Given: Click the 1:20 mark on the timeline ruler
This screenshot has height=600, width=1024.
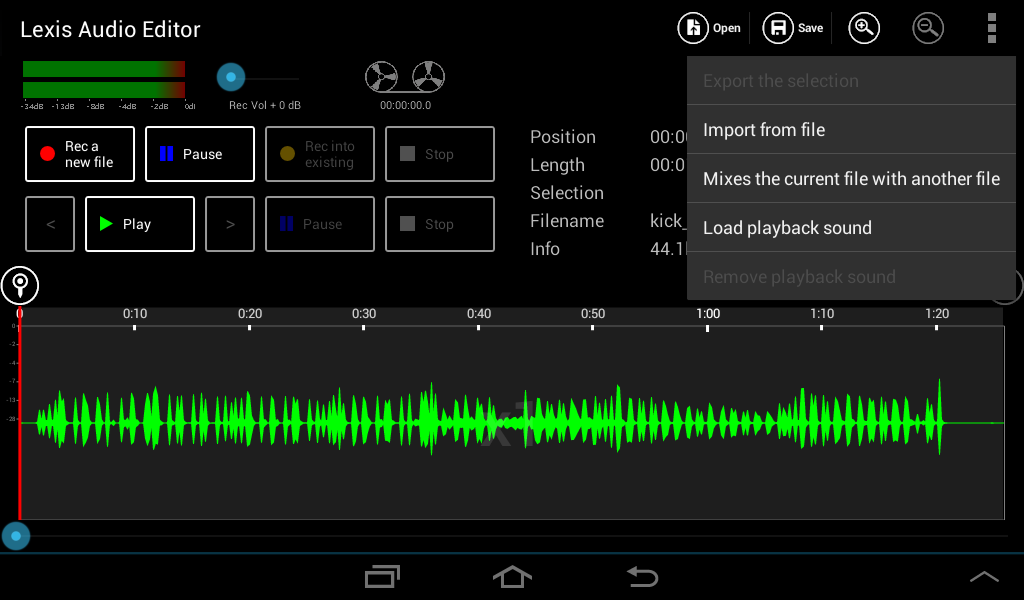Looking at the screenshot, I should [936, 314].
